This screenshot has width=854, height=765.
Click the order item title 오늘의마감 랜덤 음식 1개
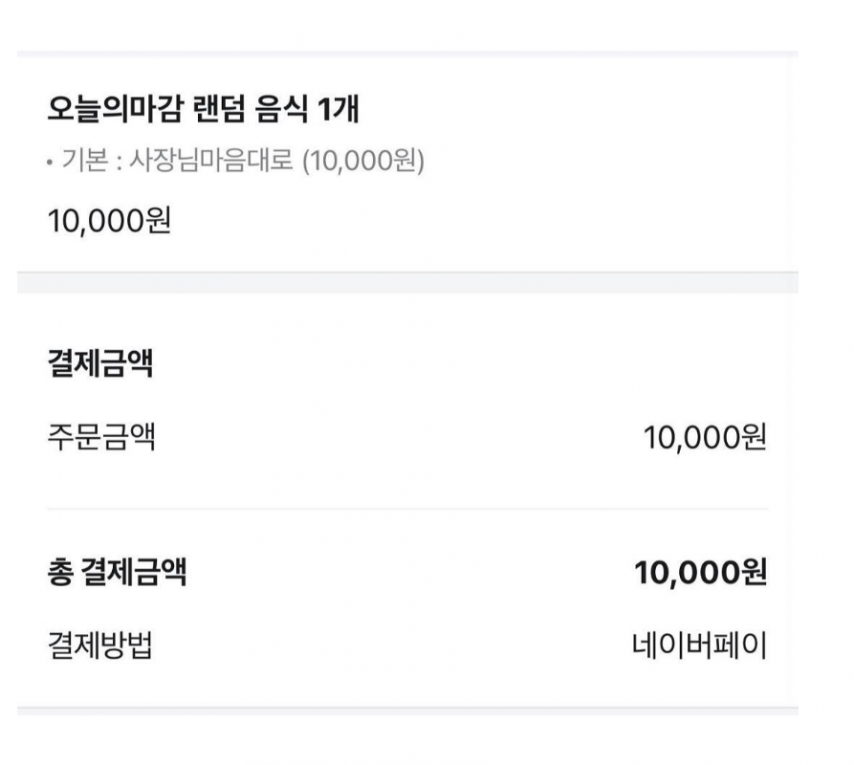tap(203, 110)
